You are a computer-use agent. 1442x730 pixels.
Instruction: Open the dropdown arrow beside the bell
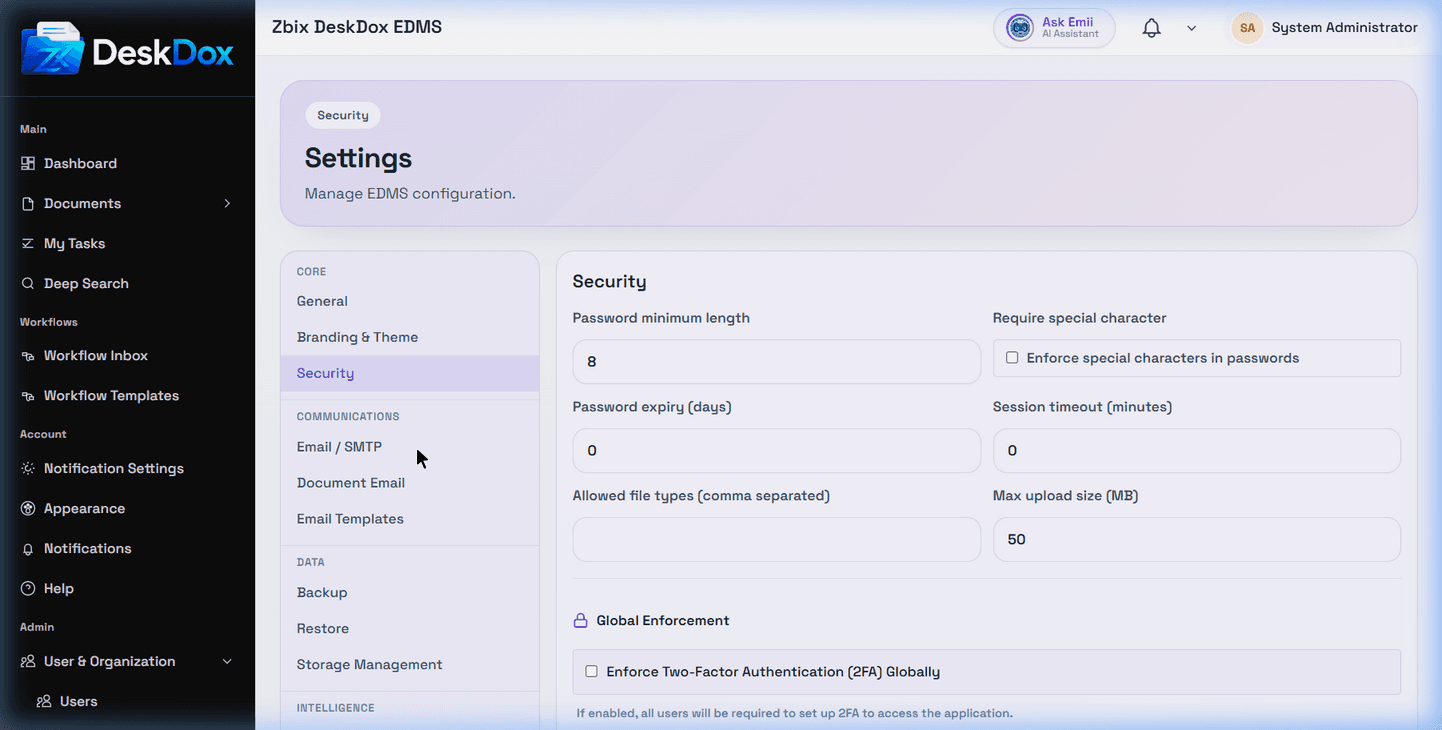[1191, 28]
